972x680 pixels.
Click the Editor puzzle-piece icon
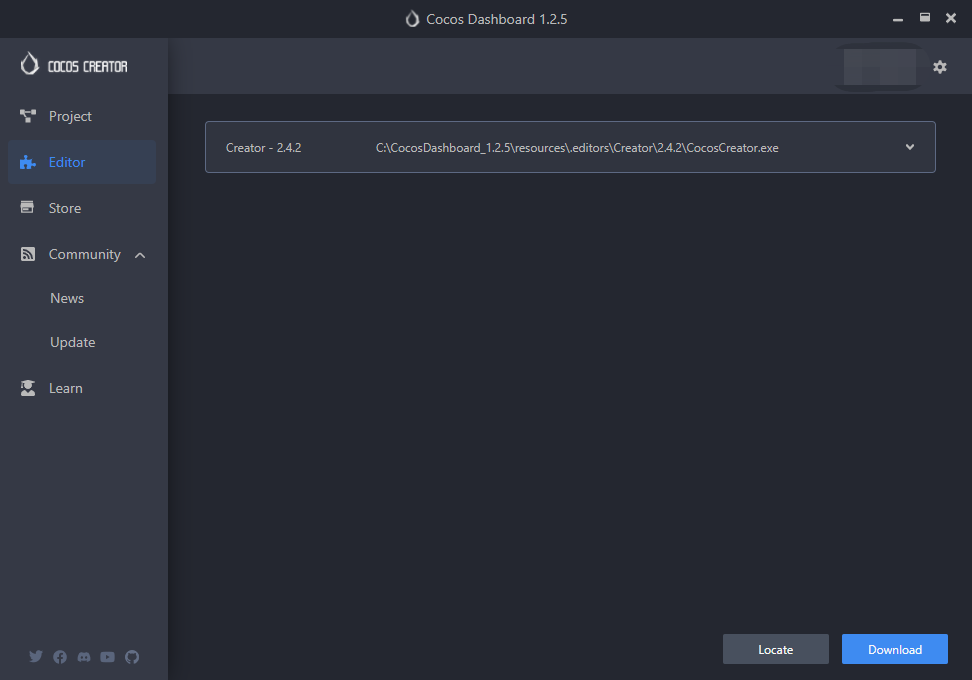pos(27,162)
